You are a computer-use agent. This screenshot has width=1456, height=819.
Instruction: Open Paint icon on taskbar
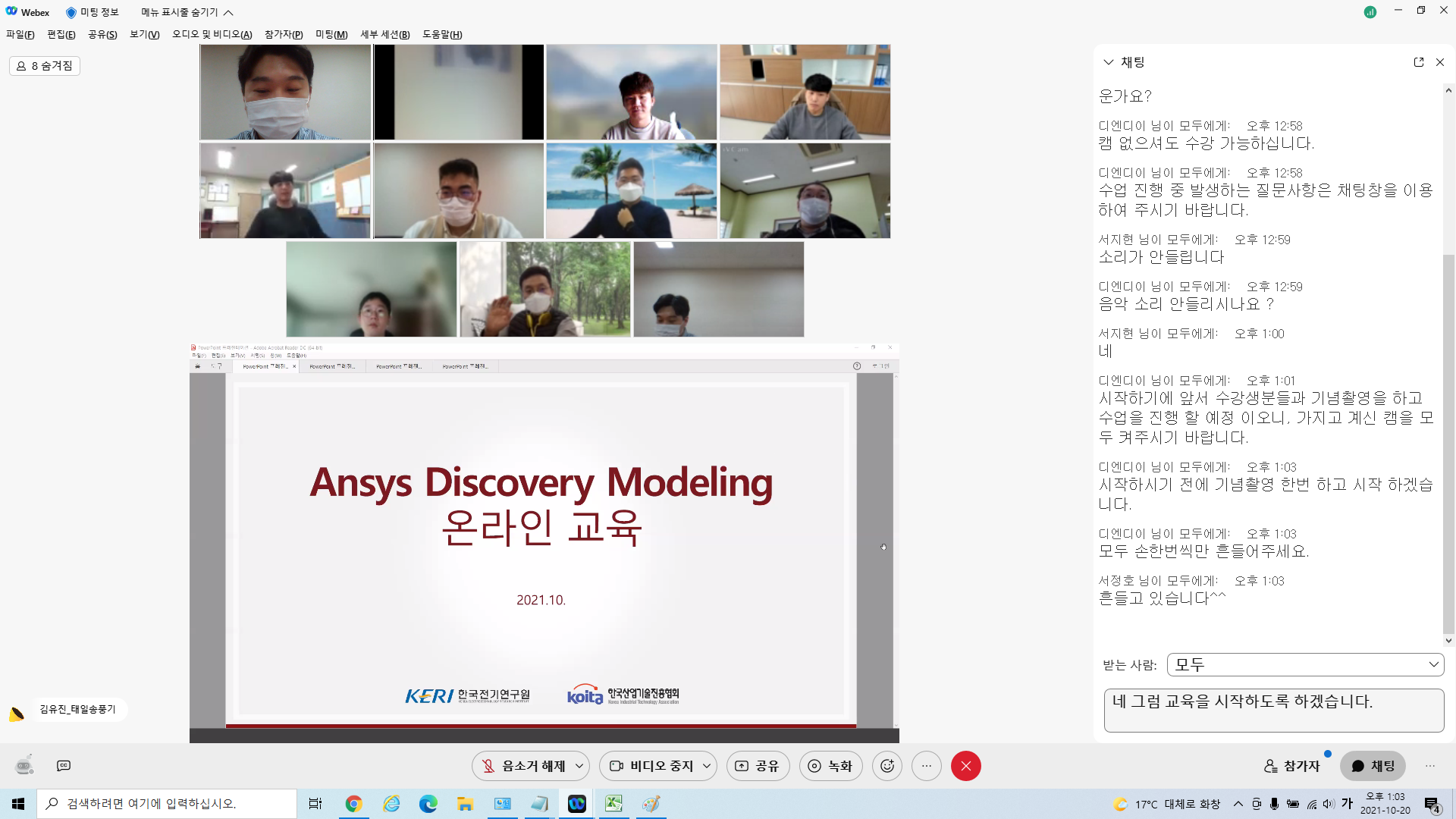(651, 804)
